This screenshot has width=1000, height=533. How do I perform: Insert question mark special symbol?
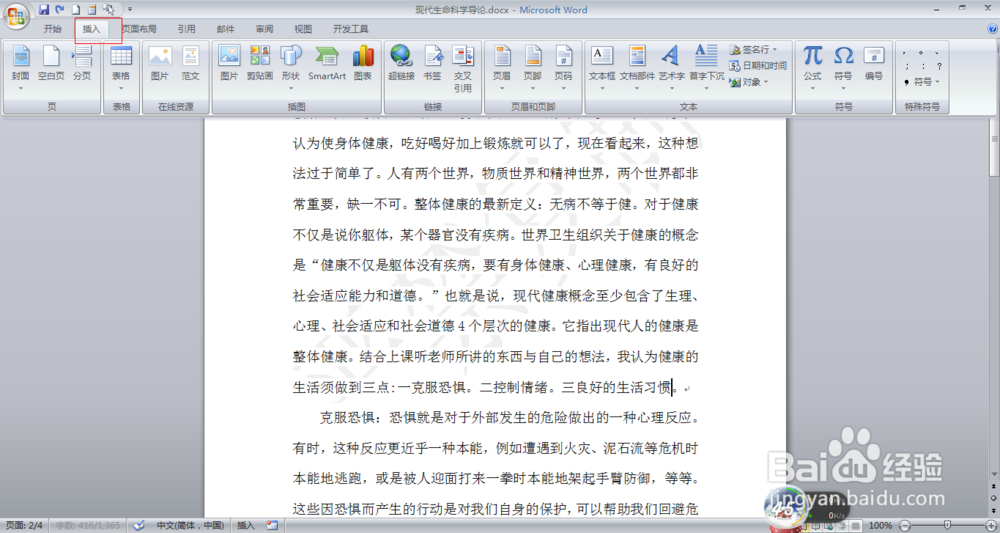tap(939, 66)
